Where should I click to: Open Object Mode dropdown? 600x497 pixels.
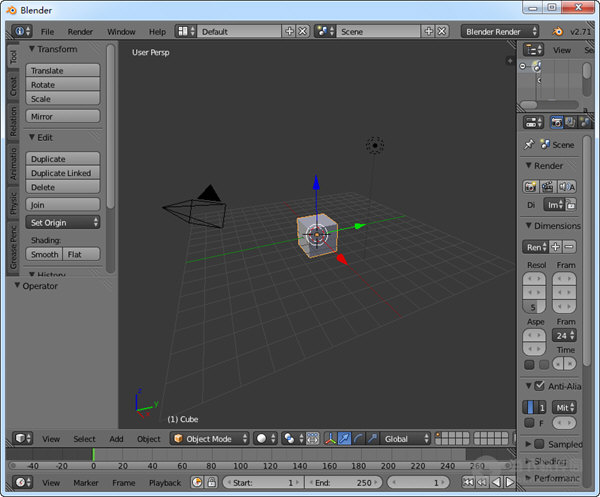tap(209, 438)
